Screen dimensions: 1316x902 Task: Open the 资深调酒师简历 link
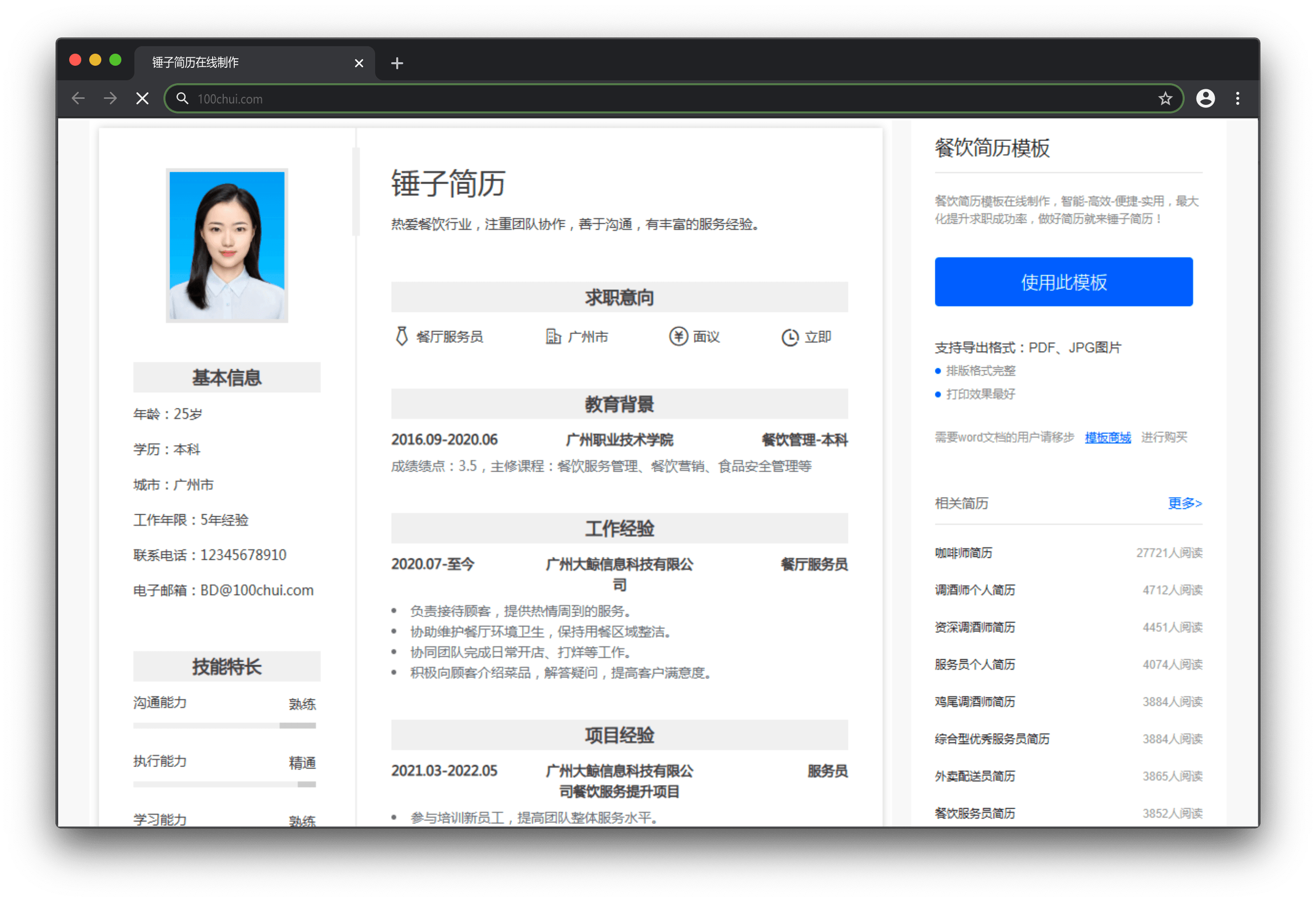974,627
